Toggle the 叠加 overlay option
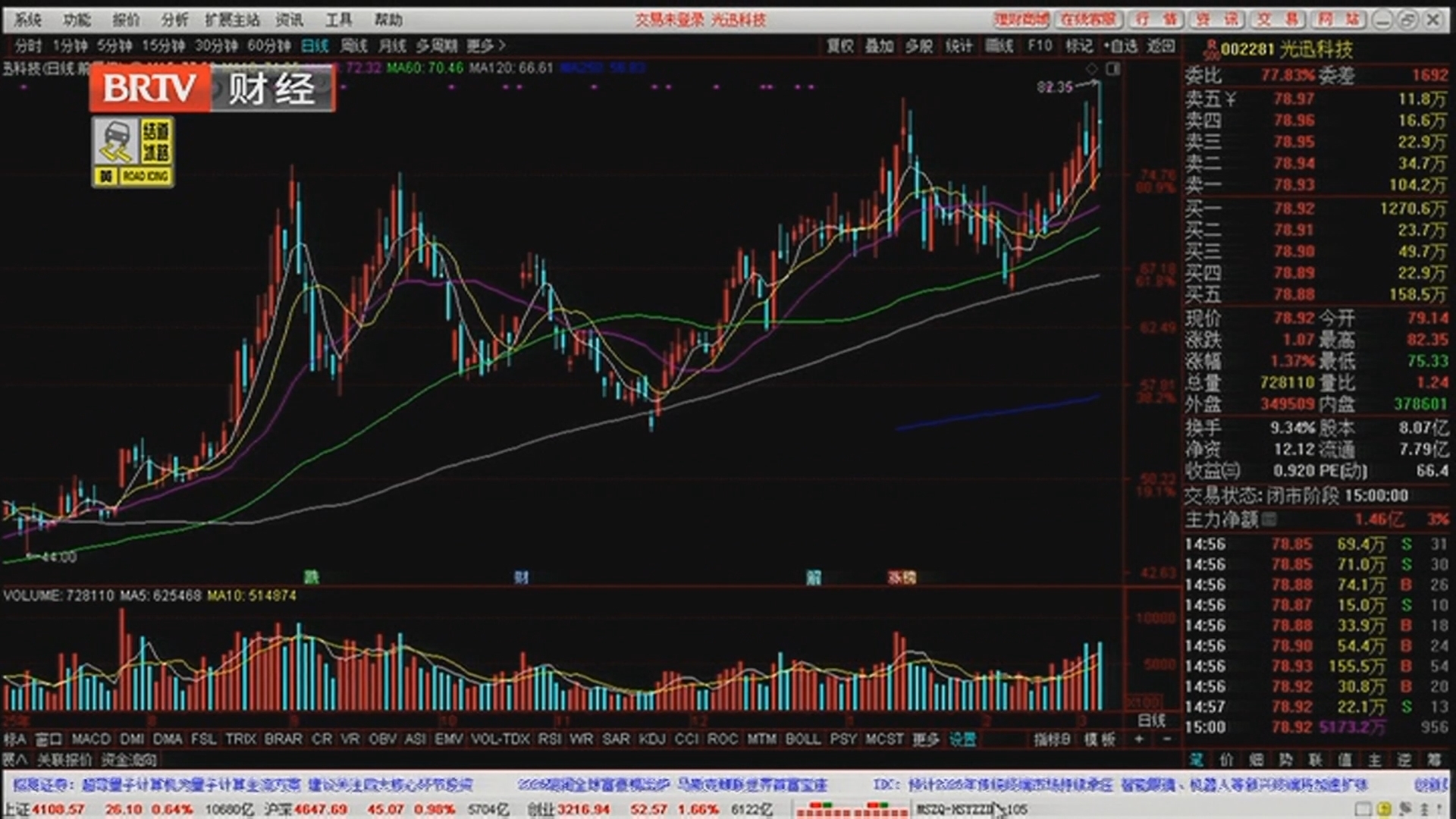Image resolution: width=1456 pixels, height=819 pixels. pyautogui.click(x=879, y=46)
